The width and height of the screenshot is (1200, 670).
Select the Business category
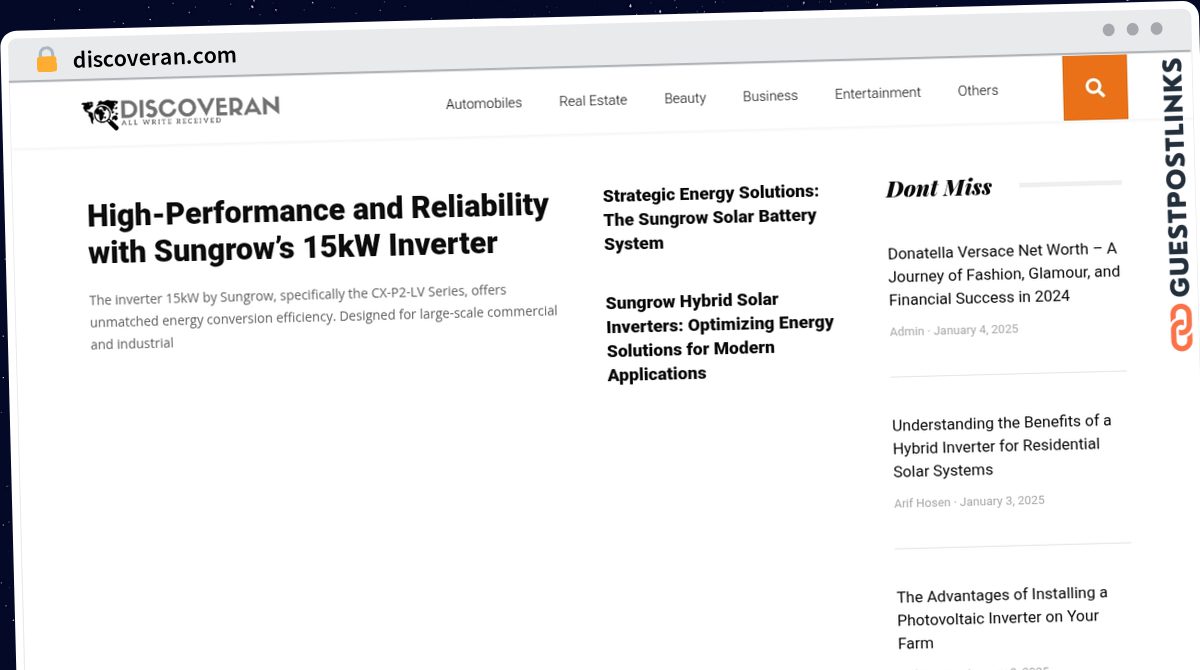pyautogui.click(x=770, y=96)
